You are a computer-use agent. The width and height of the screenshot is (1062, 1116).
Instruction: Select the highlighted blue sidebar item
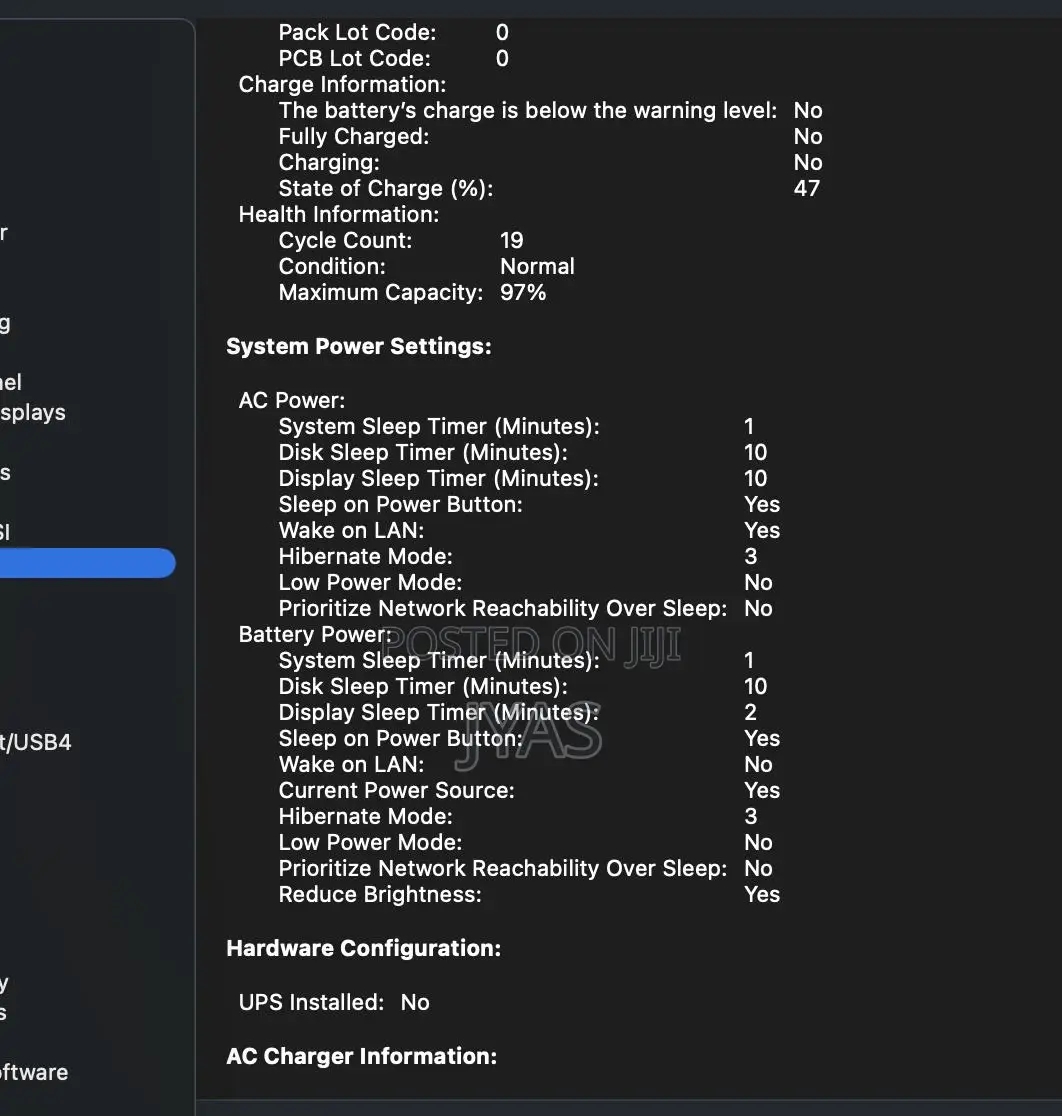(88, 563)
